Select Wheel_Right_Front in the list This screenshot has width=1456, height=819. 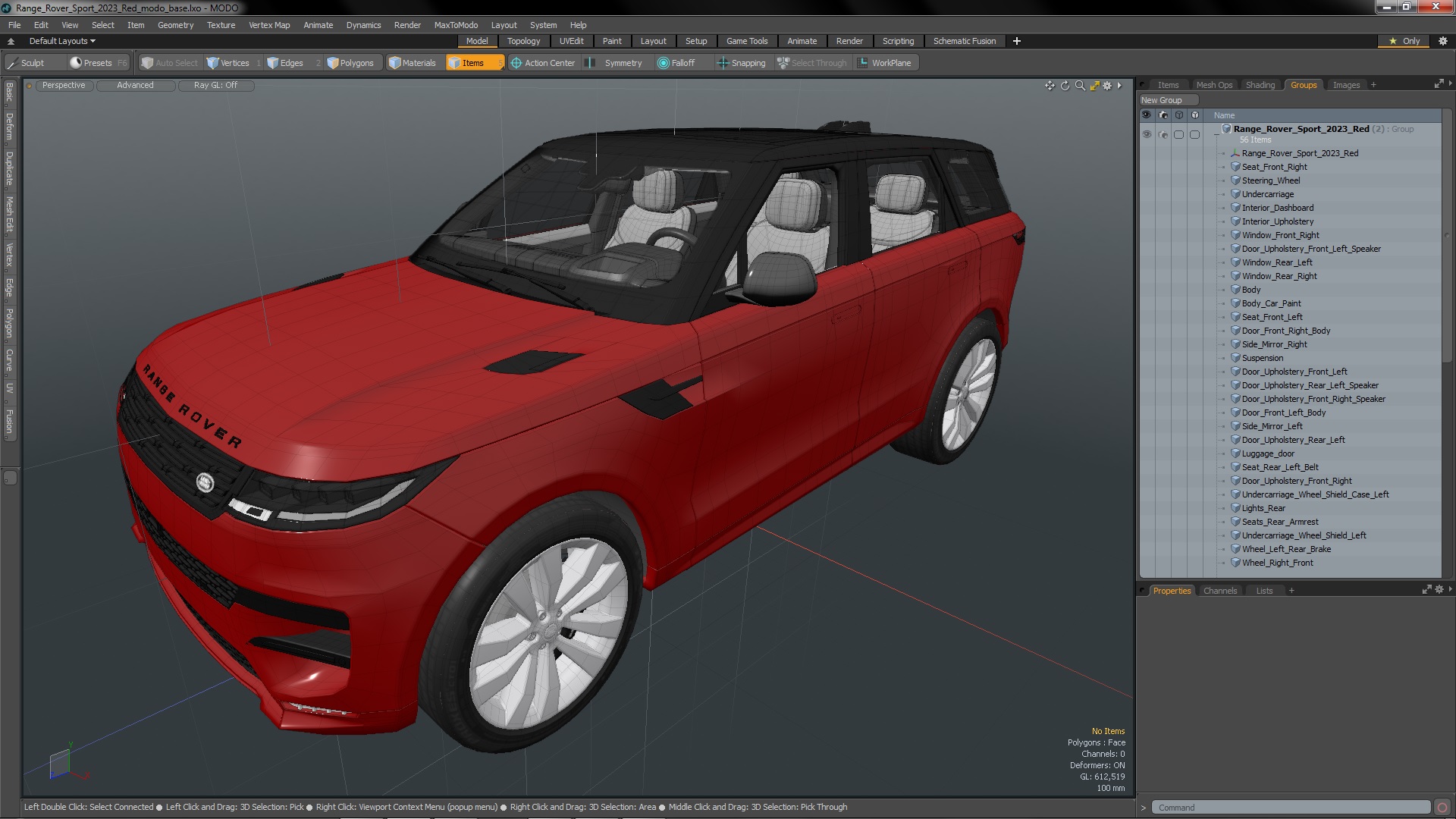[x=1277, y=563]
